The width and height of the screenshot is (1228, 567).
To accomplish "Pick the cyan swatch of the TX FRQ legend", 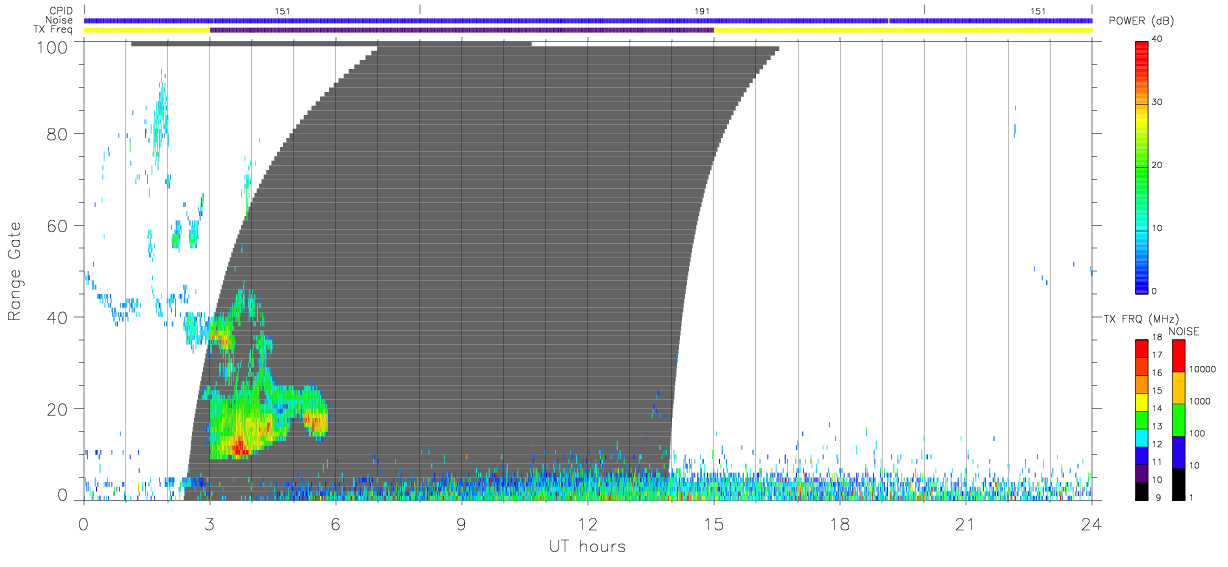I will coord(1141,437).
